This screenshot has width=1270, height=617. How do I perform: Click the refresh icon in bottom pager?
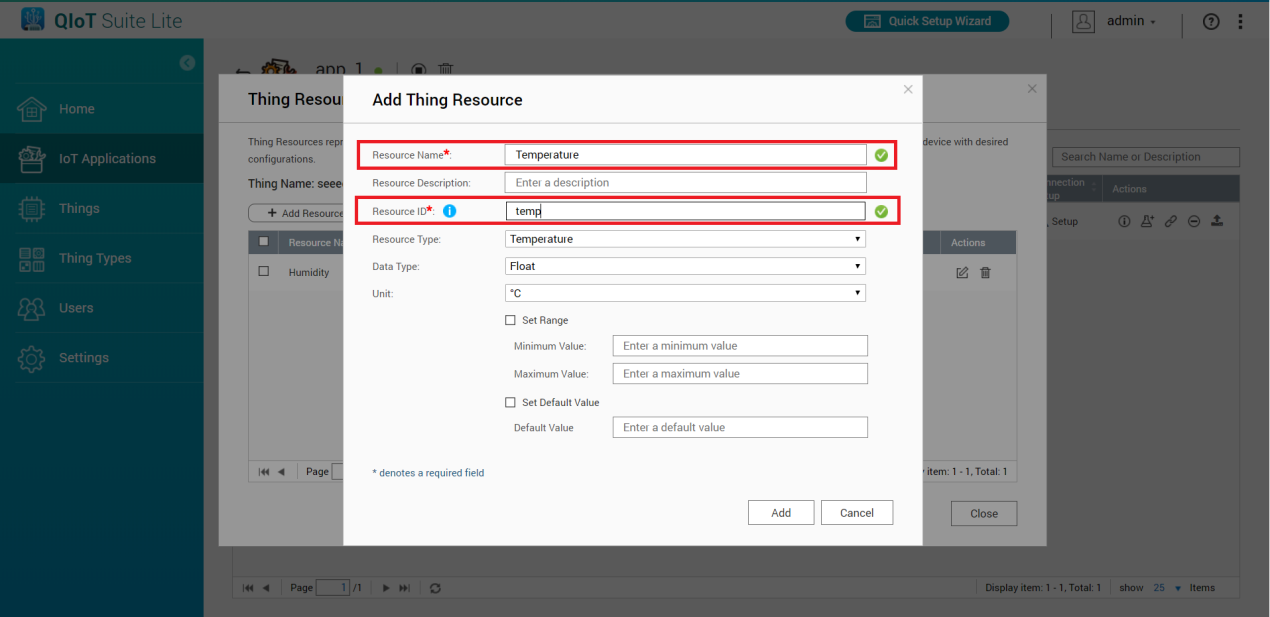point(435,588)
